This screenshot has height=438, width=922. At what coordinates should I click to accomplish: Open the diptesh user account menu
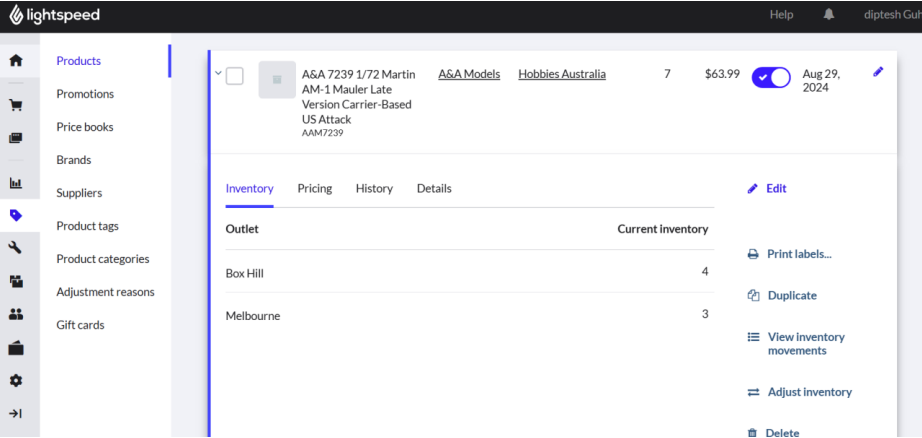pyautogui.click(x=893, y=15)
